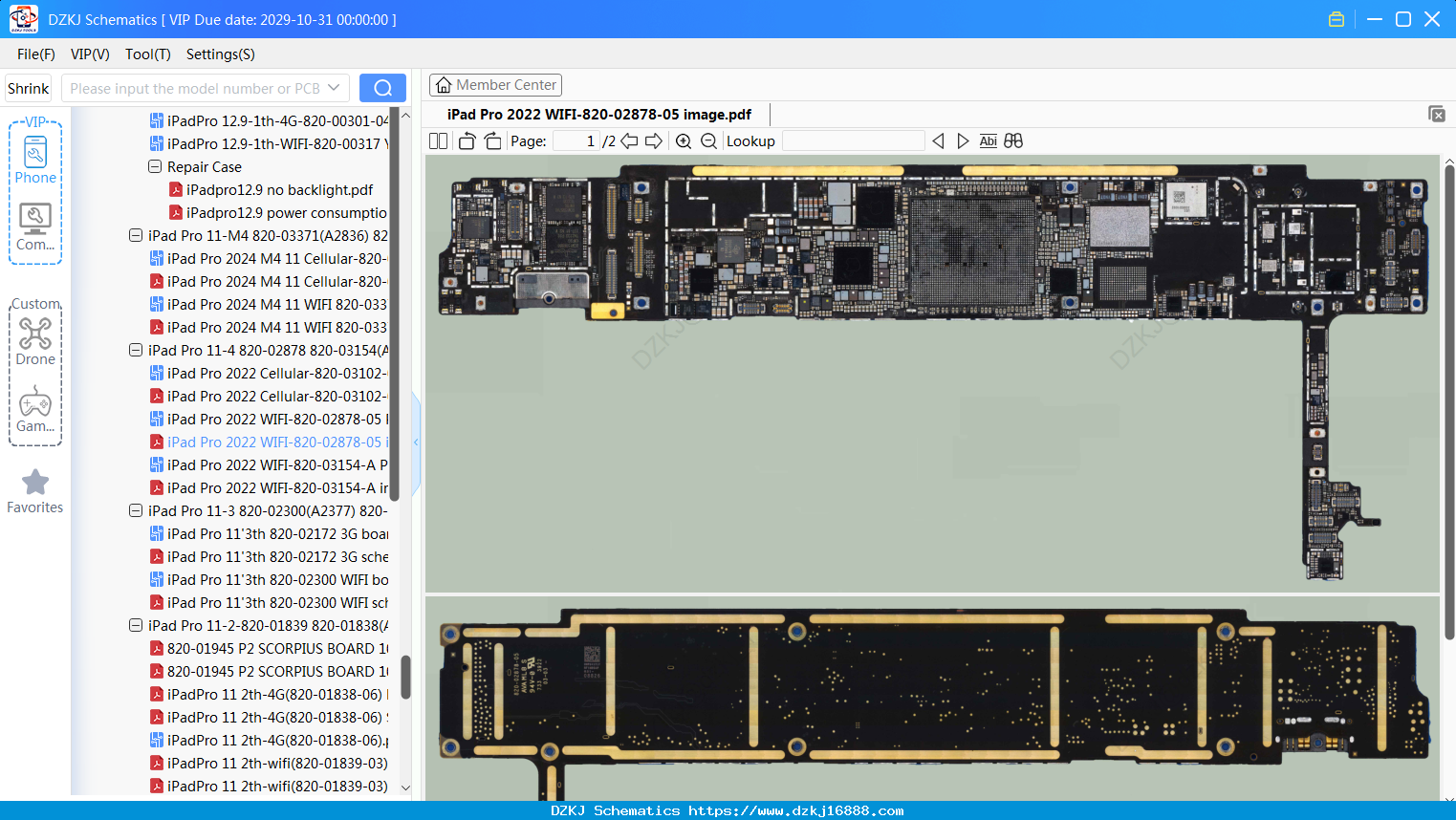Image resolution: width=1456 pixels, height=820 pixels.
Task: Toggle the Abi match-word option
Action: 988,141
